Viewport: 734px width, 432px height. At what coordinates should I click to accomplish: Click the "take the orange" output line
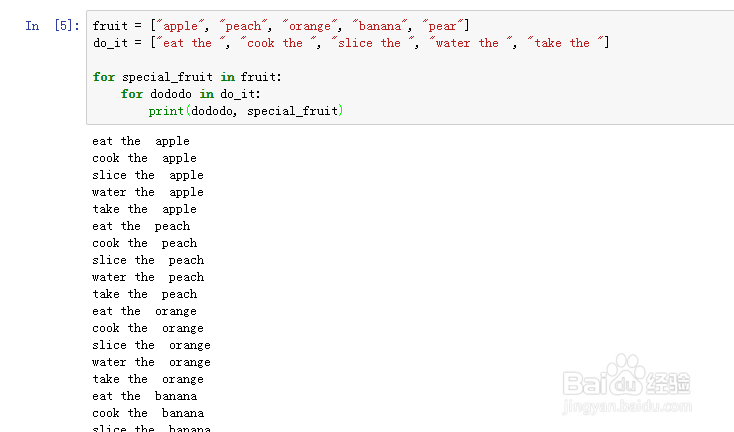147,379
